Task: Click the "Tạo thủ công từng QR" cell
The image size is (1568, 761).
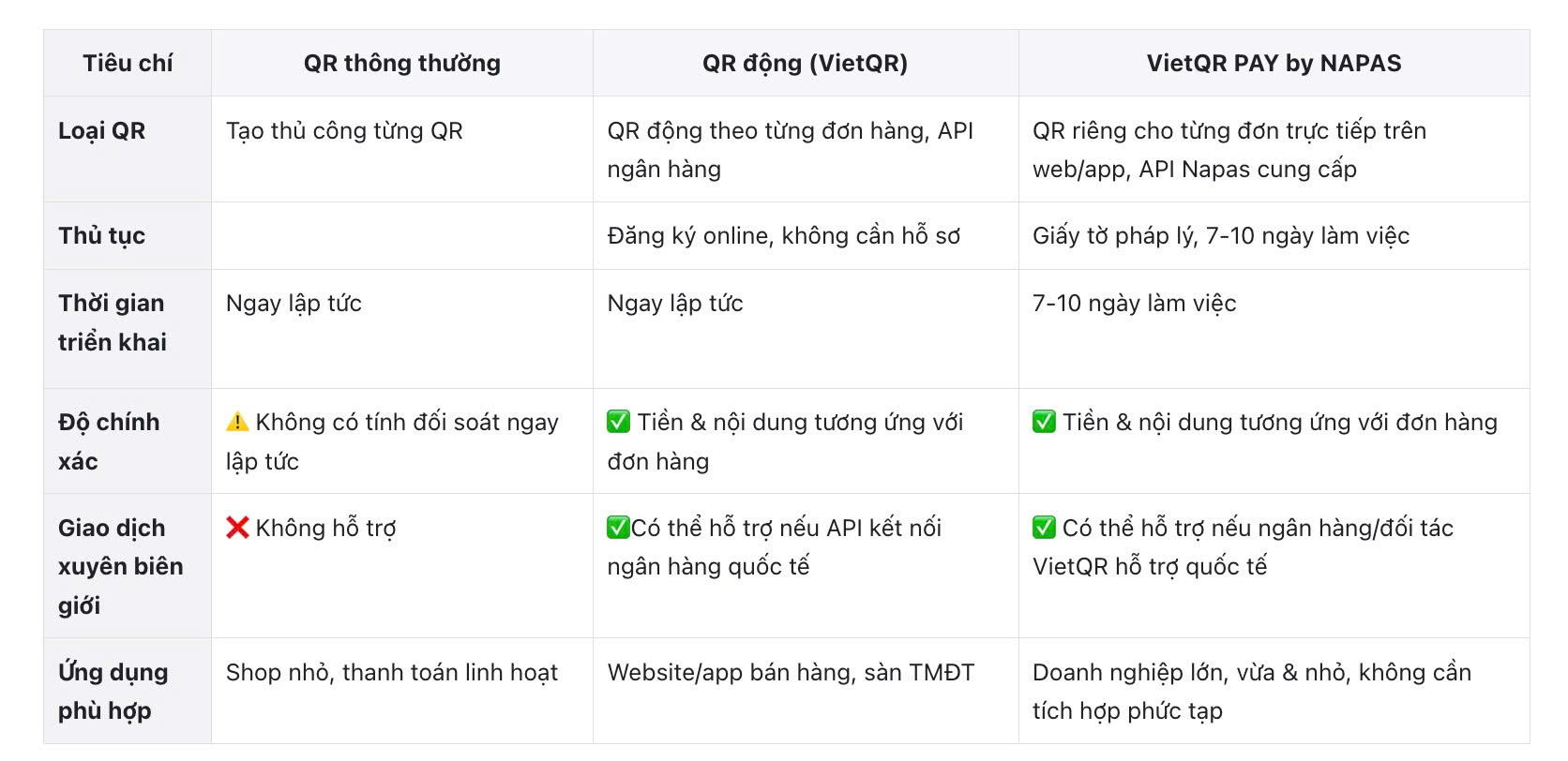Action: click(344, 131)
